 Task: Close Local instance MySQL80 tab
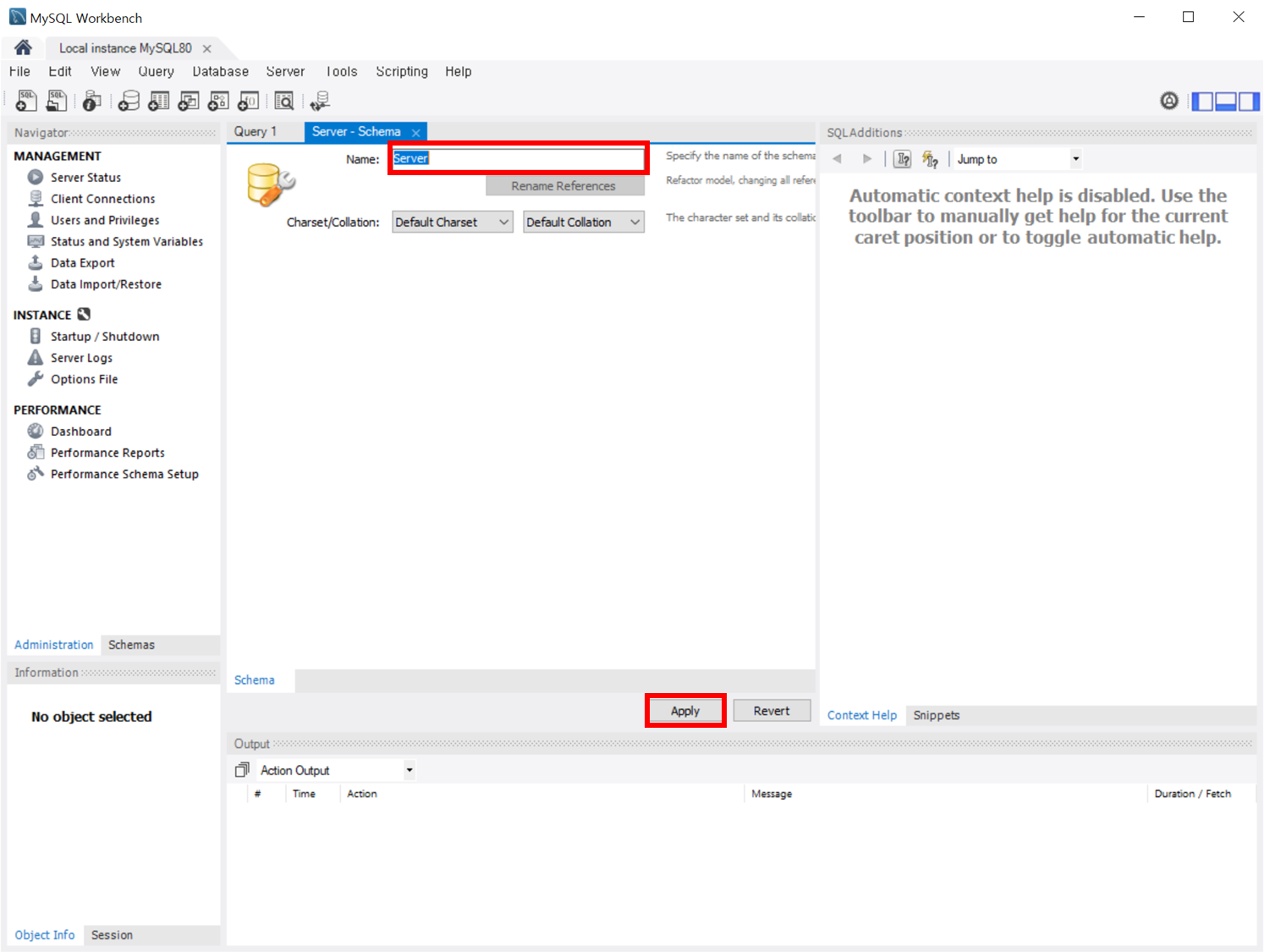pyautogui.click(x=206, y=49)
